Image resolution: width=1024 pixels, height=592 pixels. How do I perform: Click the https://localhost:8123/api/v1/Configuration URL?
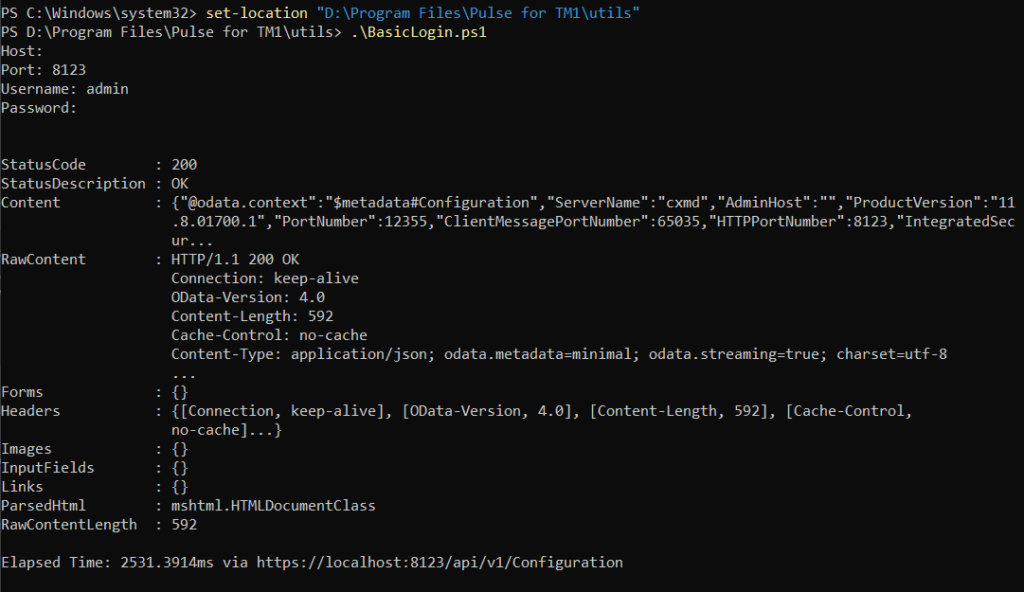click(x=439, y=563)
